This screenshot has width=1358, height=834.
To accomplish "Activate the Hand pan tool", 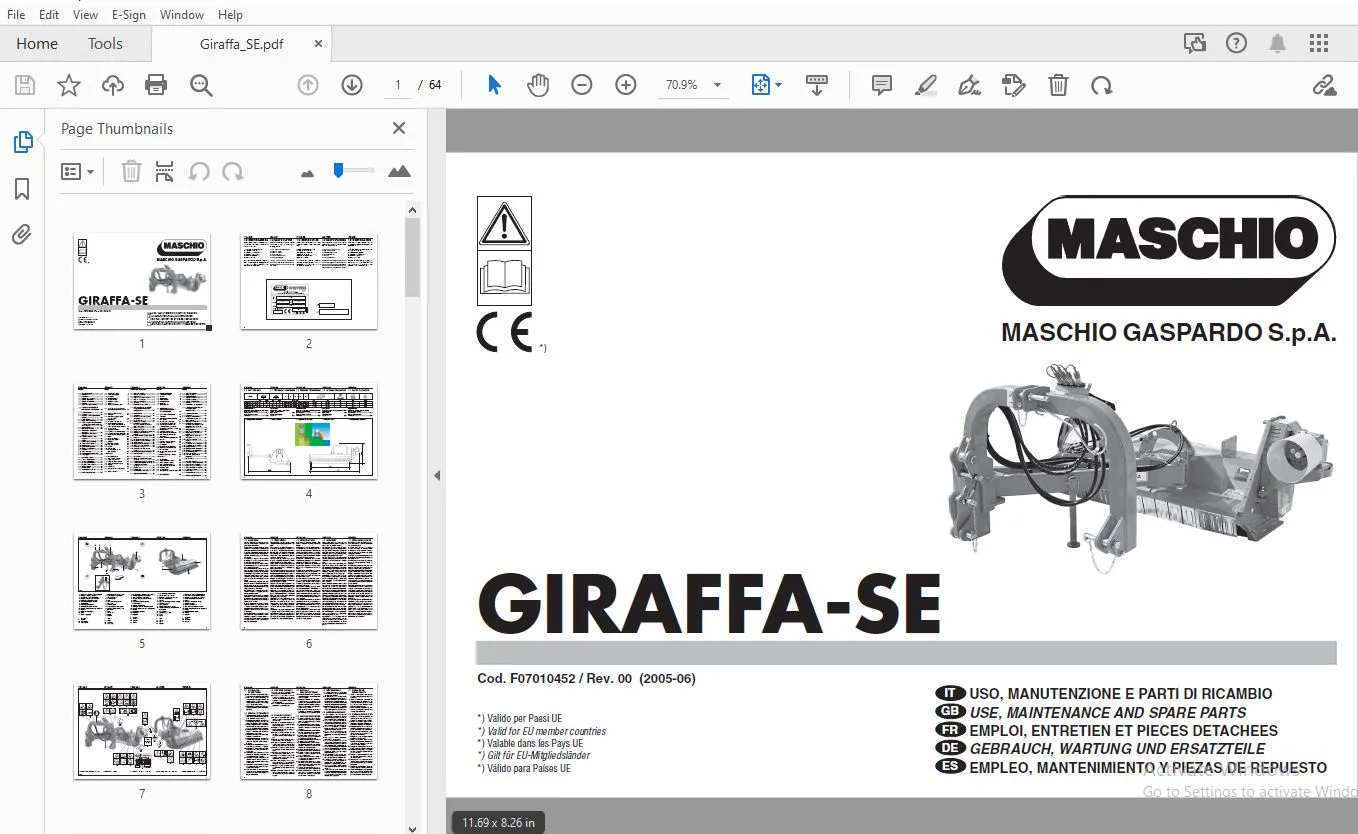I will (538, 86).
